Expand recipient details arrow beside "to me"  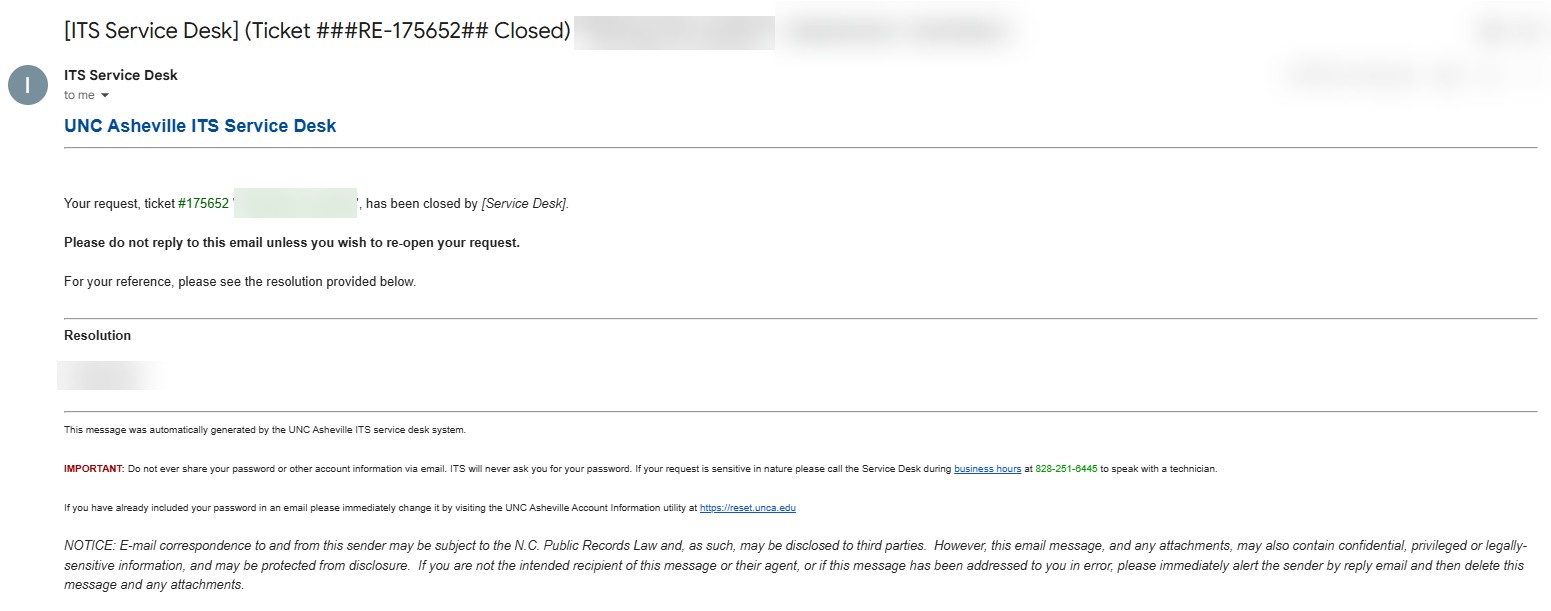(105, 96)
